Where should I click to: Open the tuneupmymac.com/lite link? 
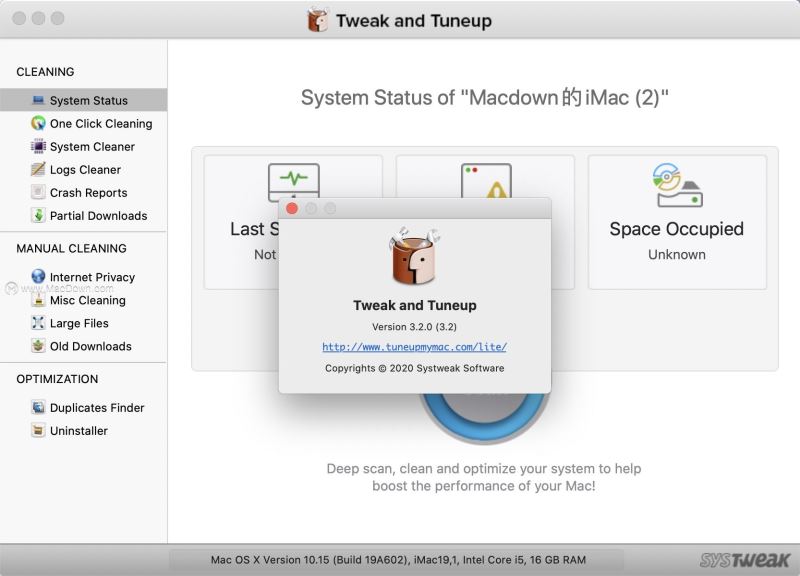(414, 347)
